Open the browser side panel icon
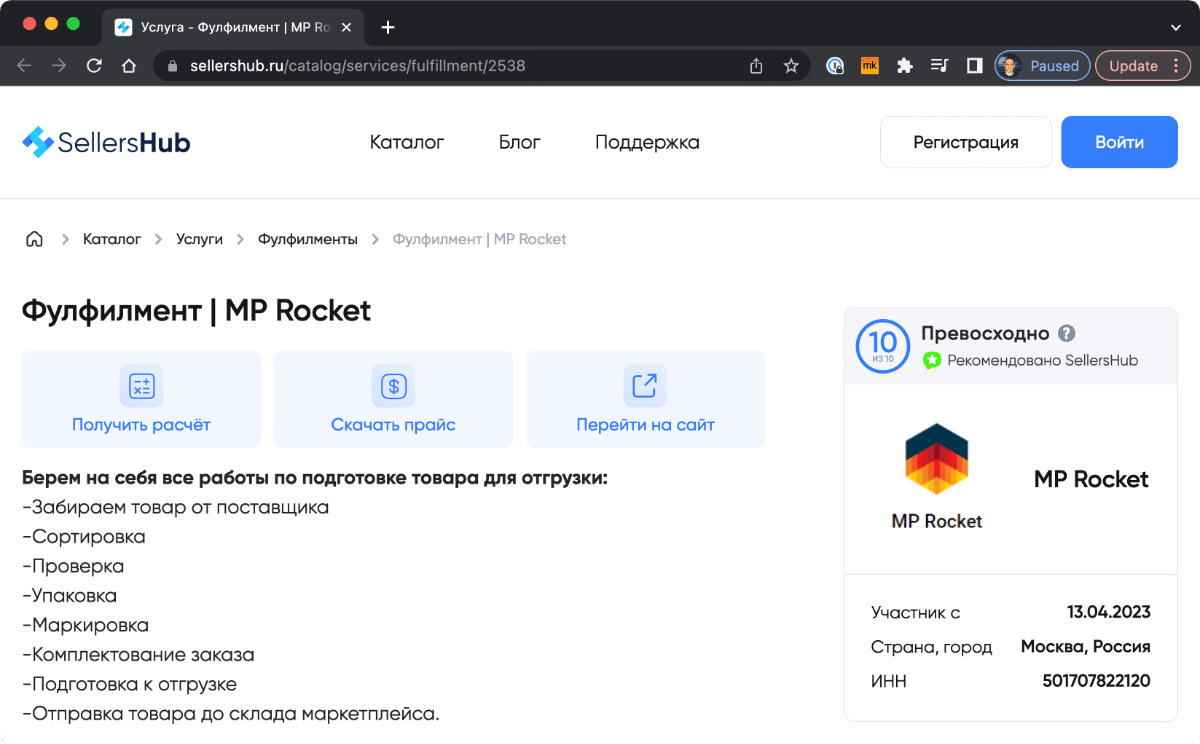Image resolution: width=1200 pixels, height=744 pixels. click(x=973, y=65)
